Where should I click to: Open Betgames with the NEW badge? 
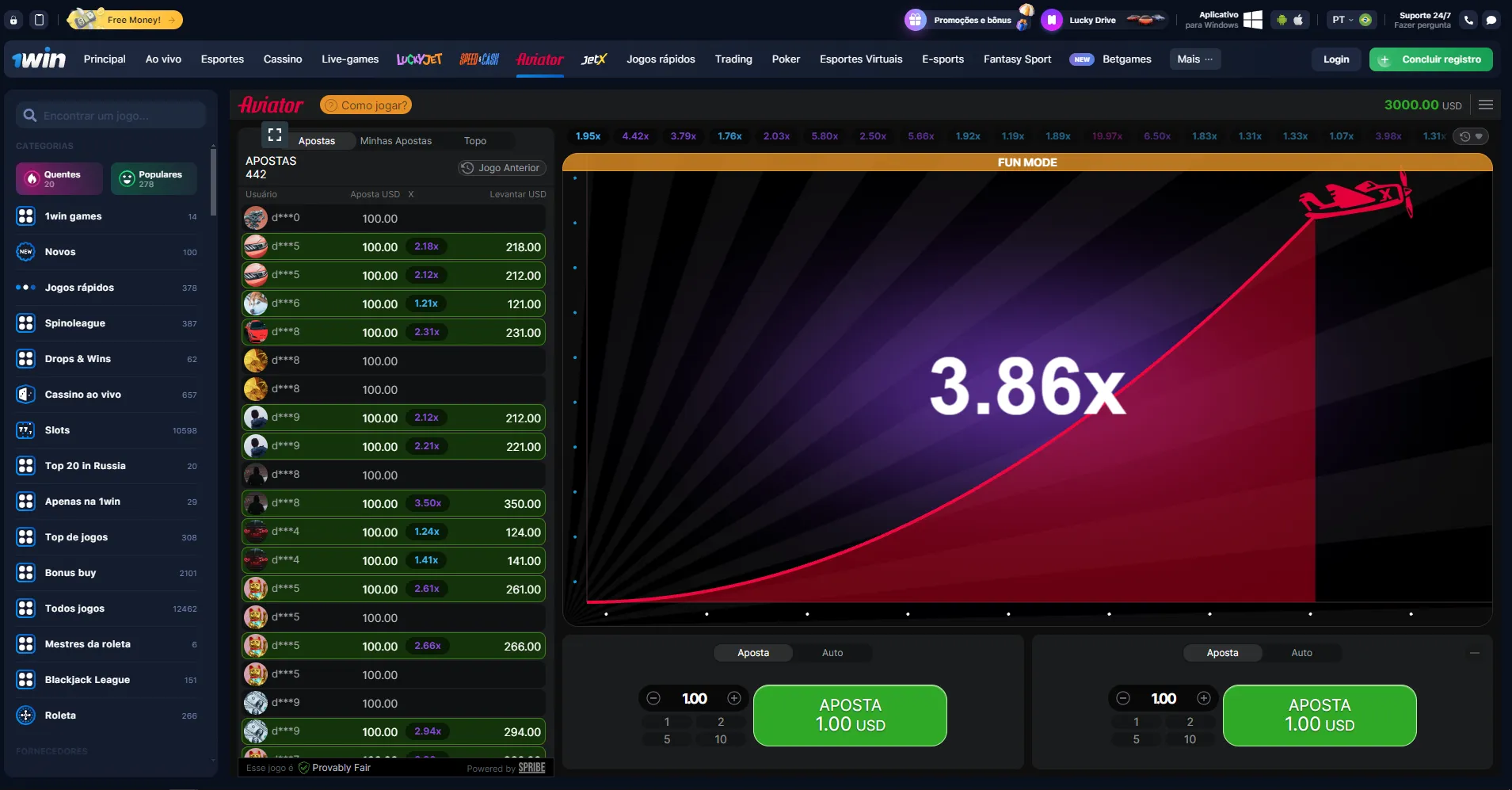click(1110, 59)
